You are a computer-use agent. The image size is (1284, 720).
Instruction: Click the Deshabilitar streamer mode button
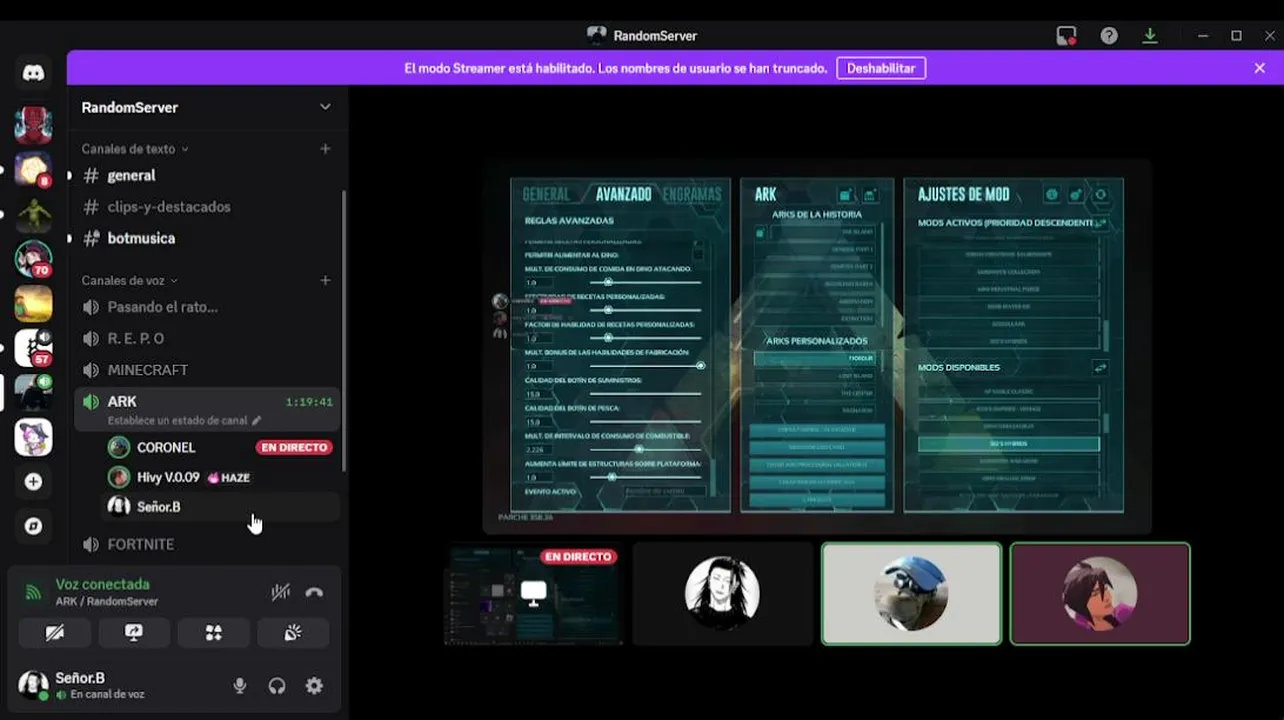pyautogui.click(x=881, y=68)
